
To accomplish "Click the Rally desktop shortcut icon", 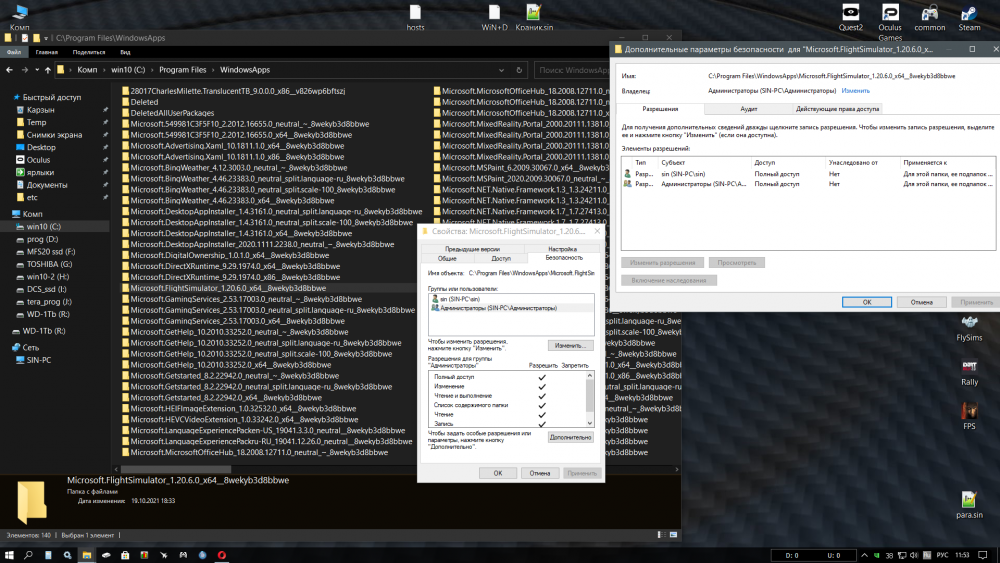I will (969, 367).
